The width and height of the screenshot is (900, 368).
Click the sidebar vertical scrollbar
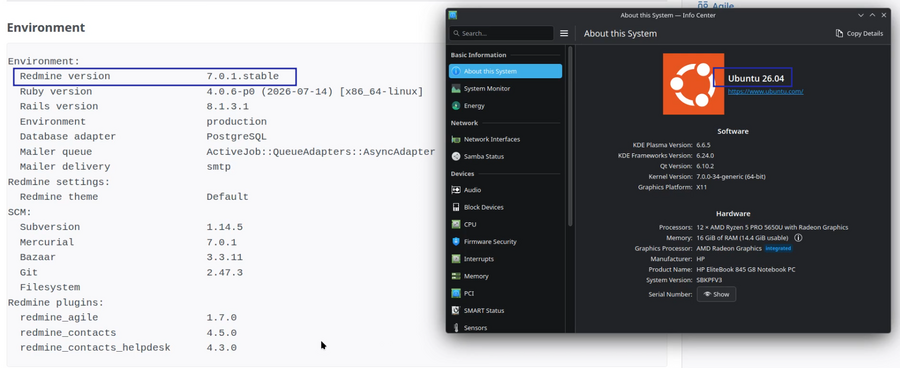570,137
